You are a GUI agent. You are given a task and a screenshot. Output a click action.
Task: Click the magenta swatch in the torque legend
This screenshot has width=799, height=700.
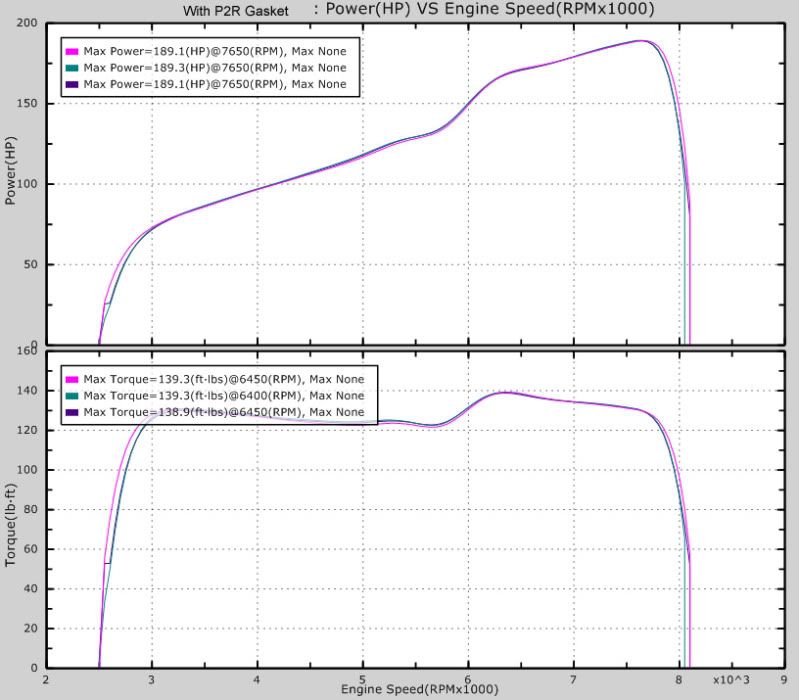72,380
